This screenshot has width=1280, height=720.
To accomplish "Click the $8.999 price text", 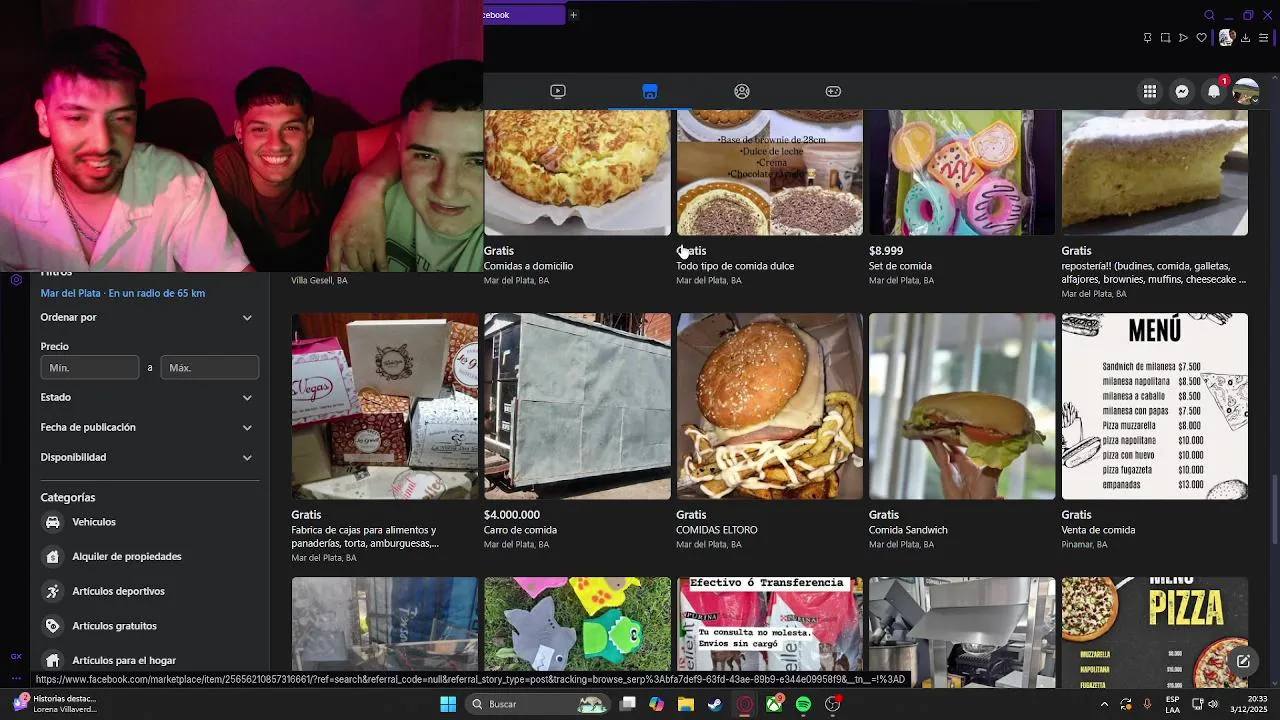I will pos(886,251).
